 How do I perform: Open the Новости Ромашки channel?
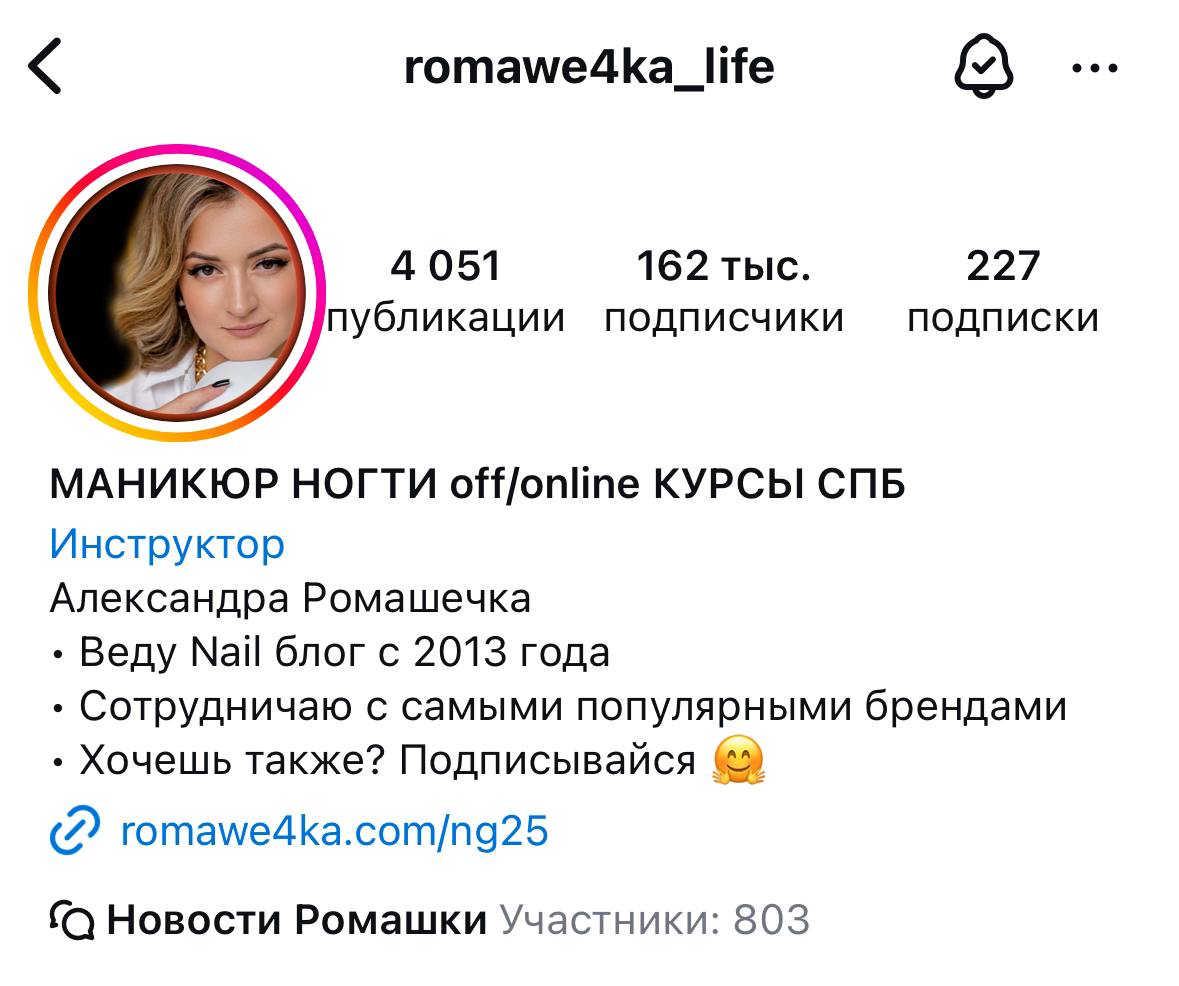point(297,920)
